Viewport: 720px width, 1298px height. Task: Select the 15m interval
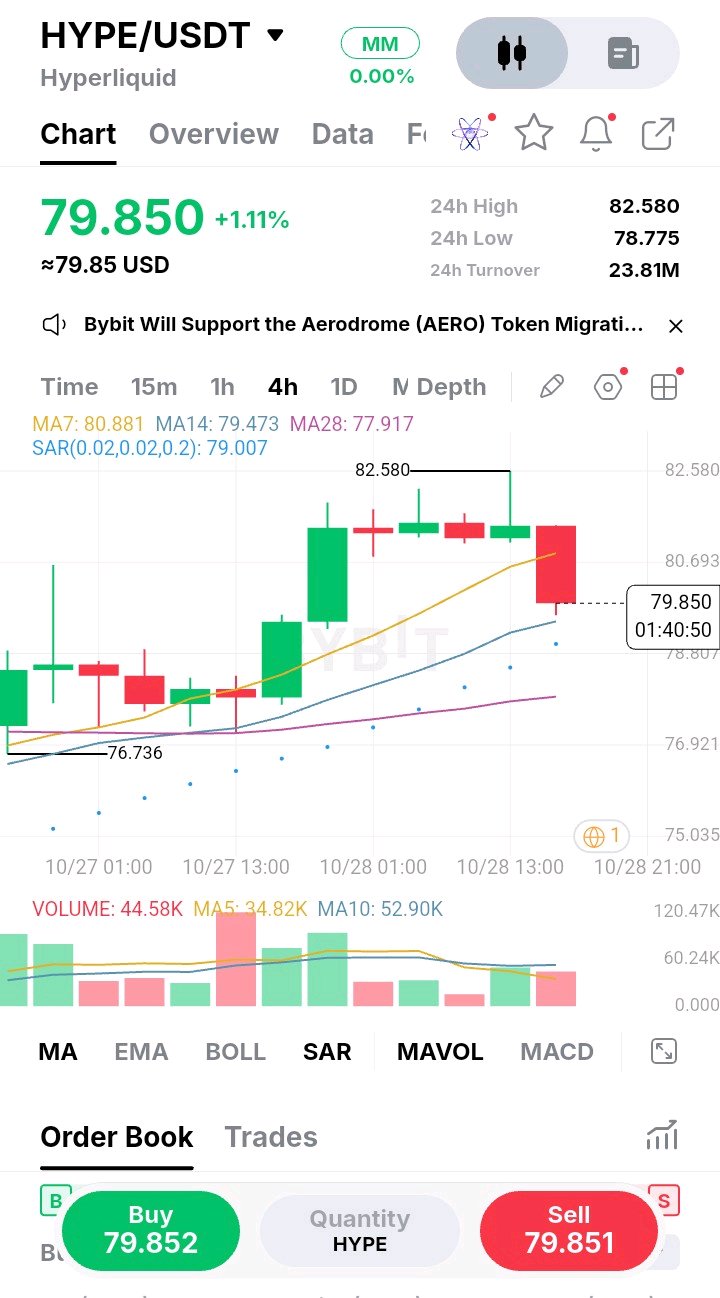(x=154, y=387)
